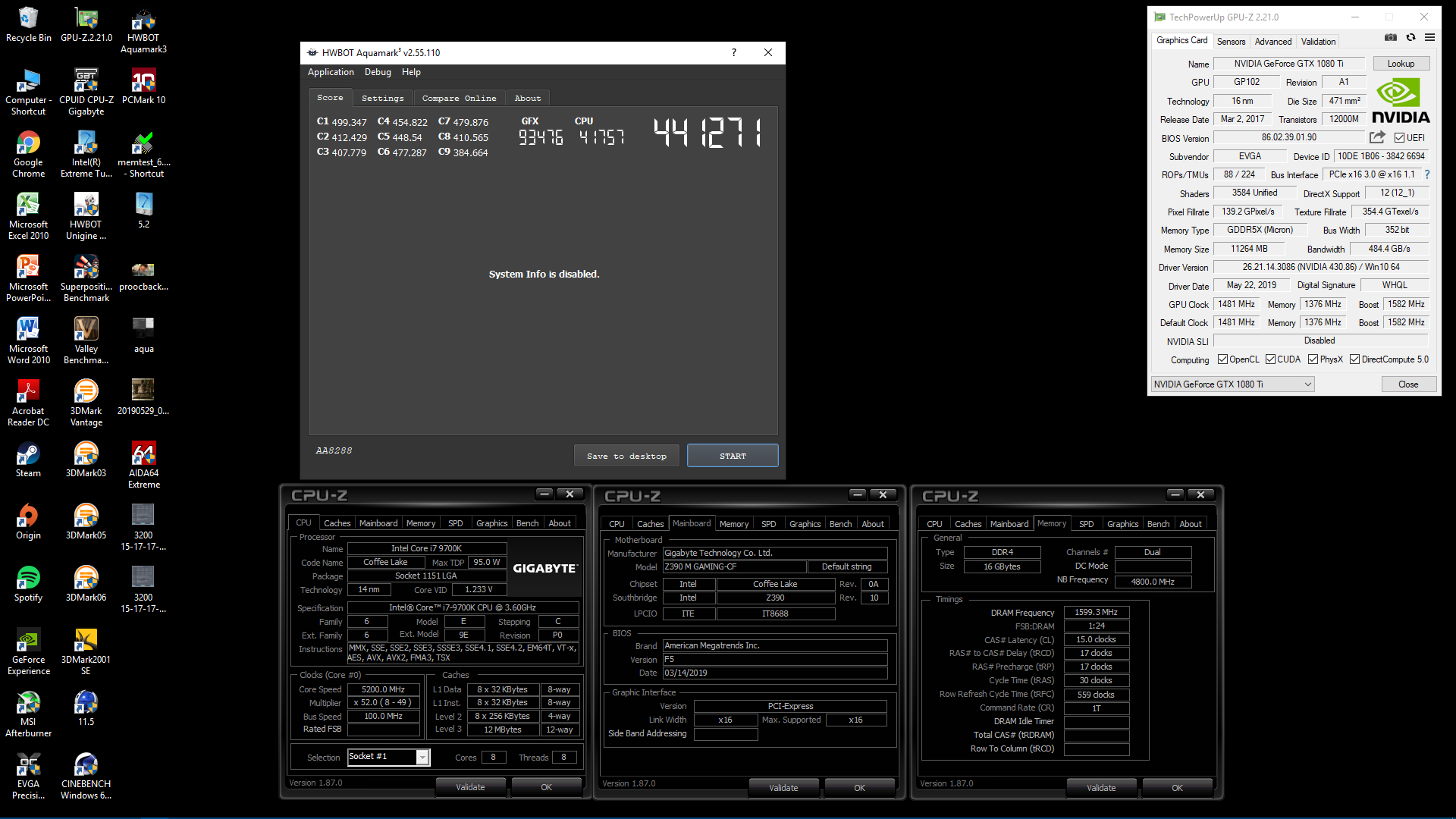Launch AIDA64 Extreme desktop icon
Image resolution: width=1456 pixels, height=819 pixels.
tap(143, 466)
